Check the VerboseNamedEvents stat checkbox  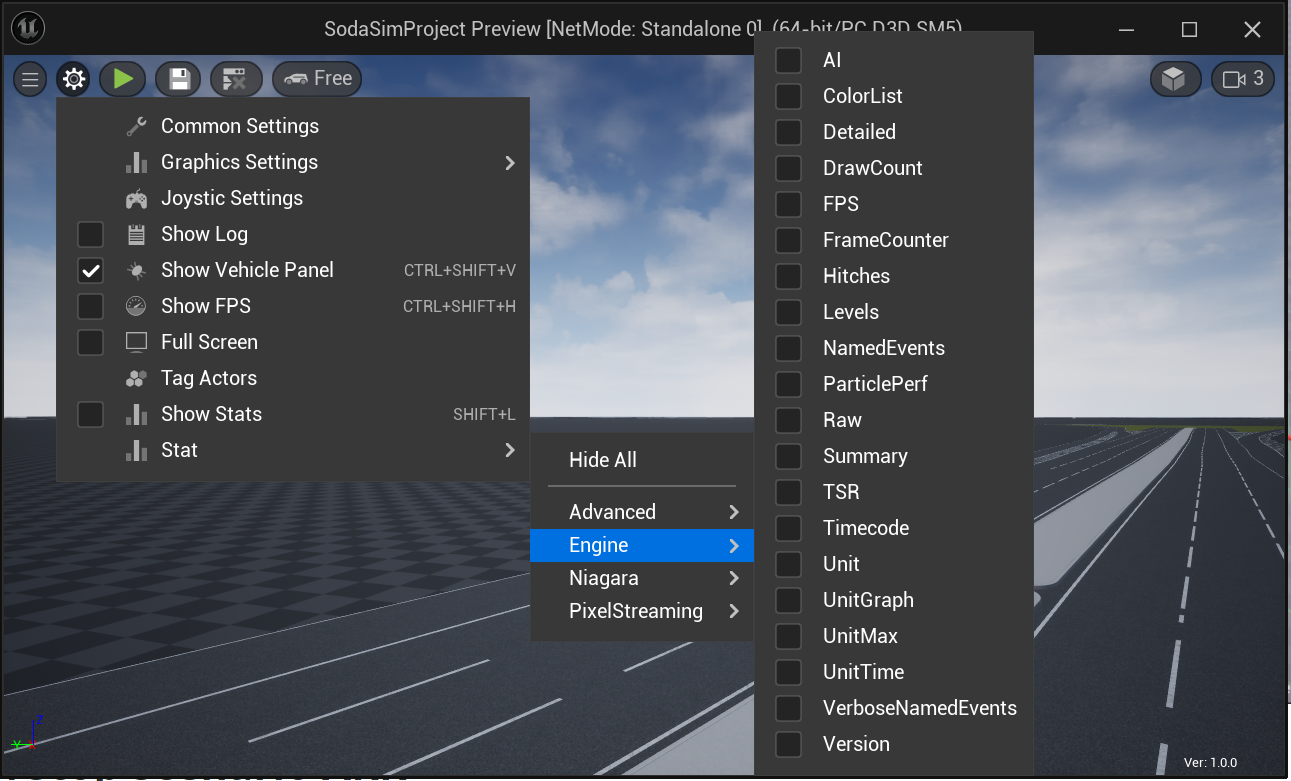pos(789,708)
